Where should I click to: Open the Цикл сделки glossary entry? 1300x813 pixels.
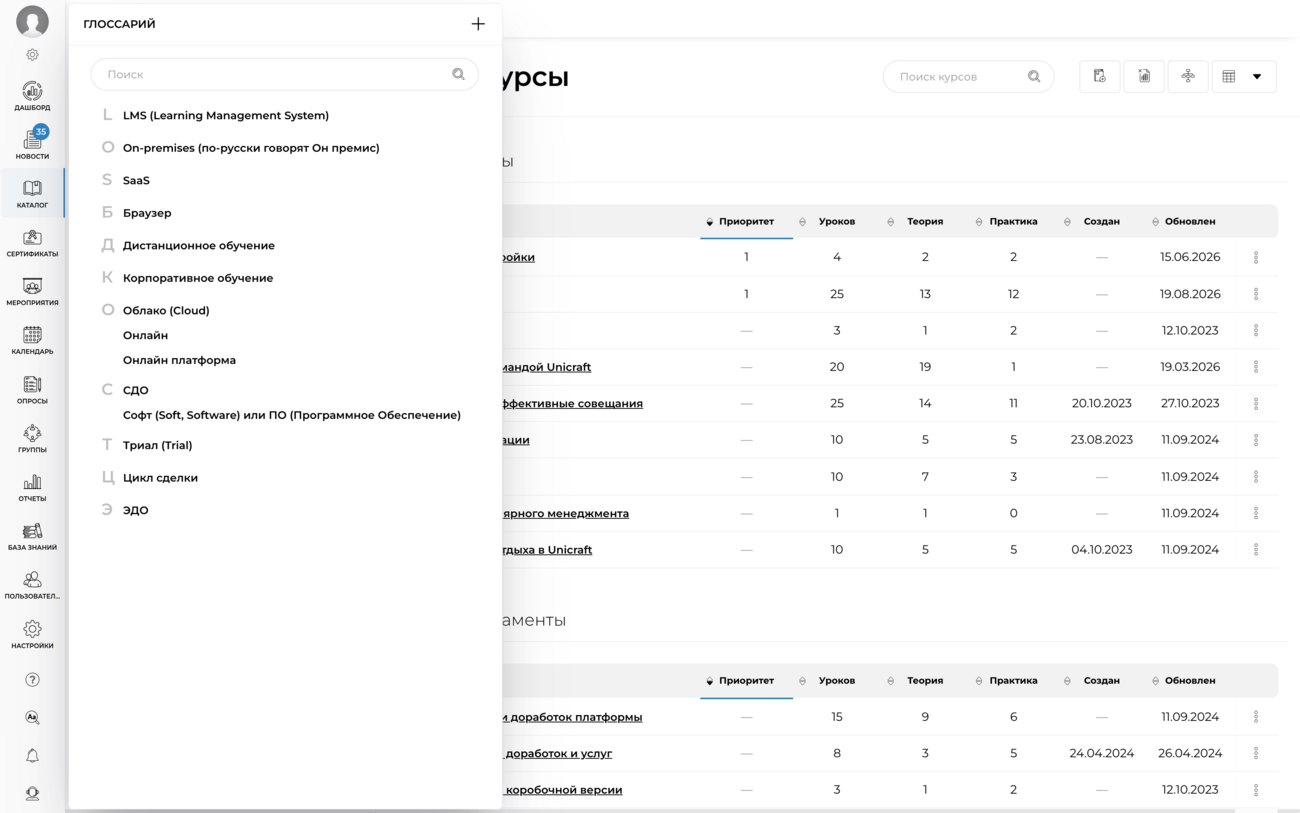point(160,477)
